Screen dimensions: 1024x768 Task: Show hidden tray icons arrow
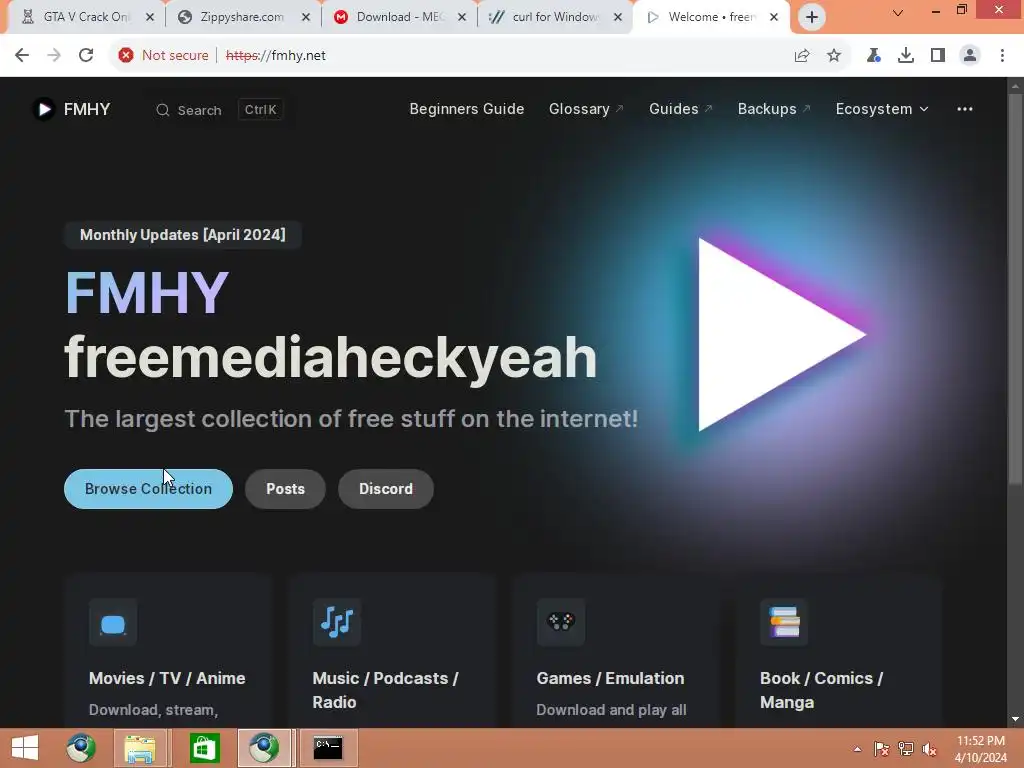click(x=857, y=749)
